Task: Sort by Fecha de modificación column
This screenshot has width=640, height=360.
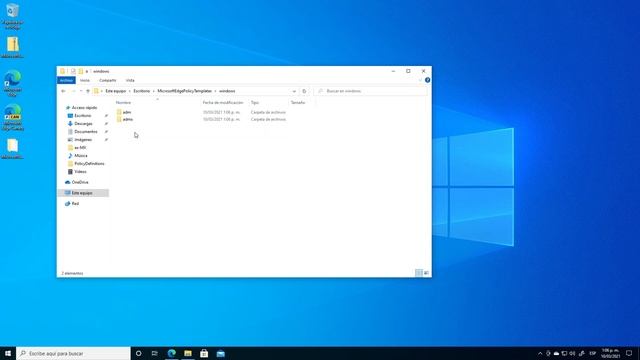Action: point(223,102)
